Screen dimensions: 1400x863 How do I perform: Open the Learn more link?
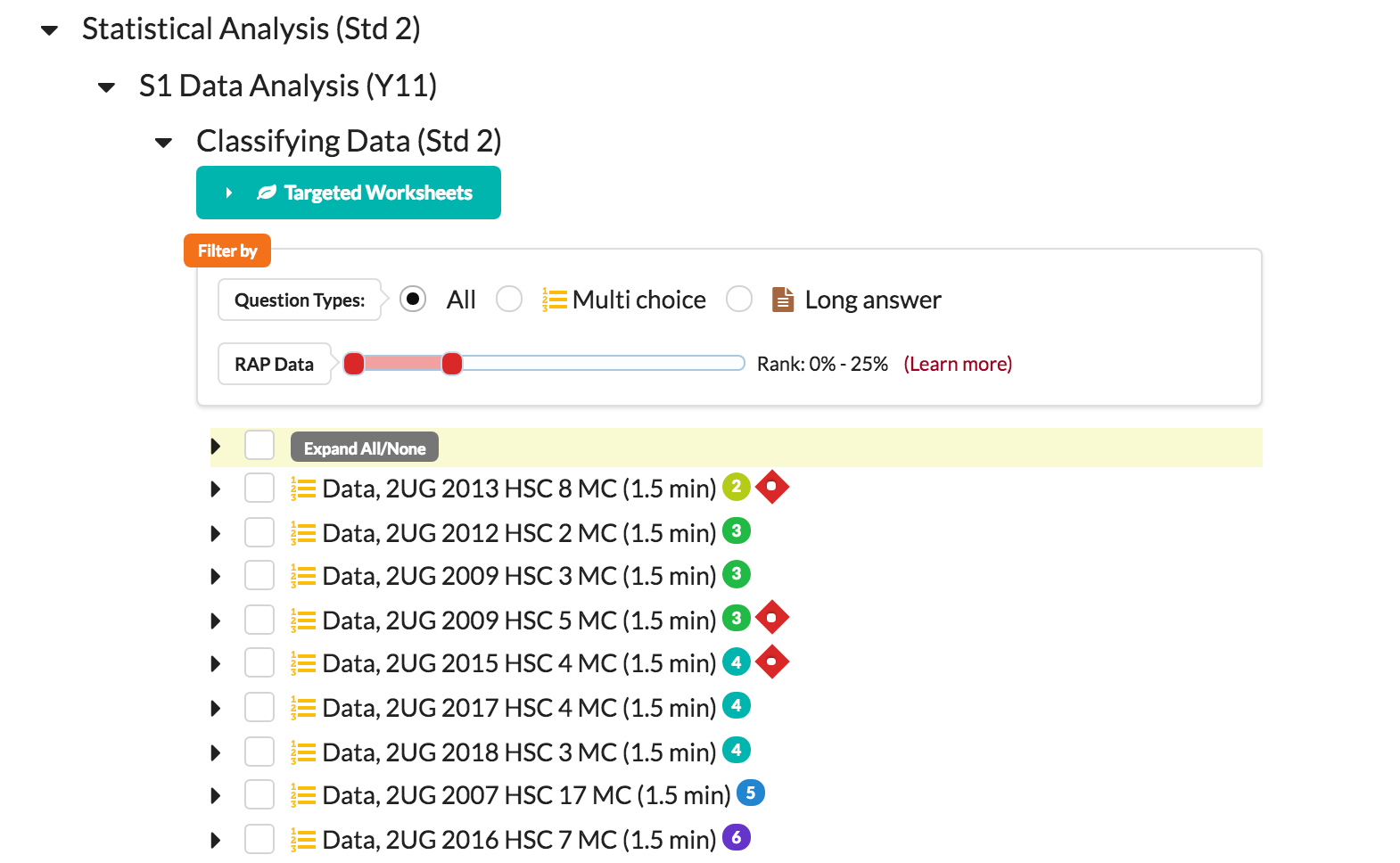(958, 364)
